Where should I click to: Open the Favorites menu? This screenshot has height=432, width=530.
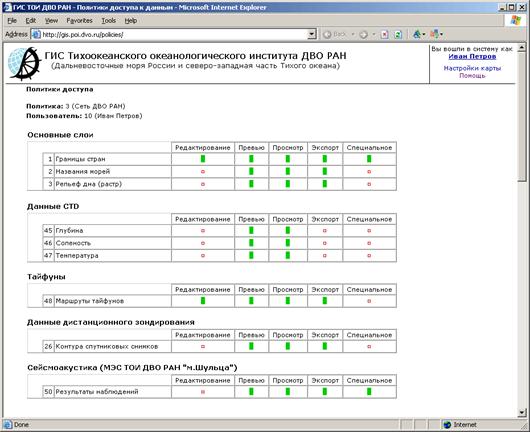79,21
